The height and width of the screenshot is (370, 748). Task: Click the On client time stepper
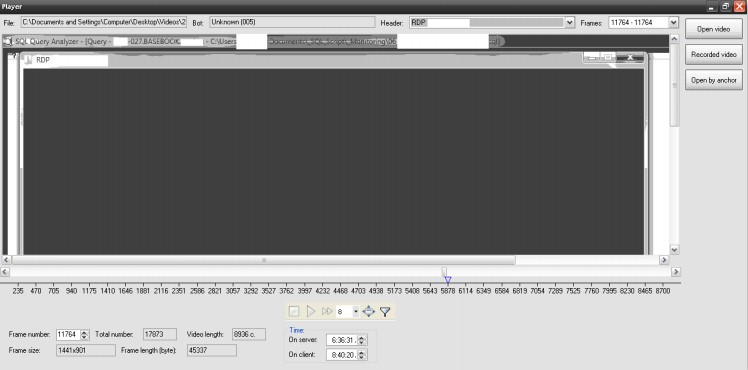tap(362, 355)
